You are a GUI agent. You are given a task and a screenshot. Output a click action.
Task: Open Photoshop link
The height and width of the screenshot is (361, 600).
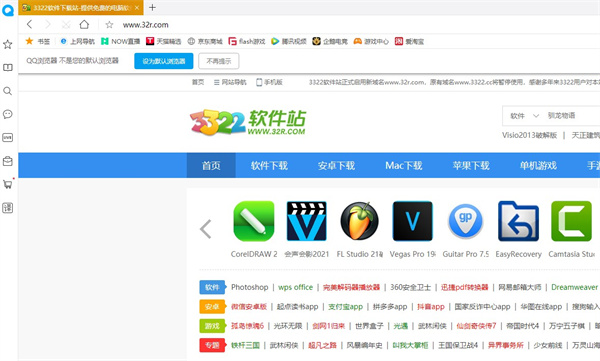tap(249, 287)
